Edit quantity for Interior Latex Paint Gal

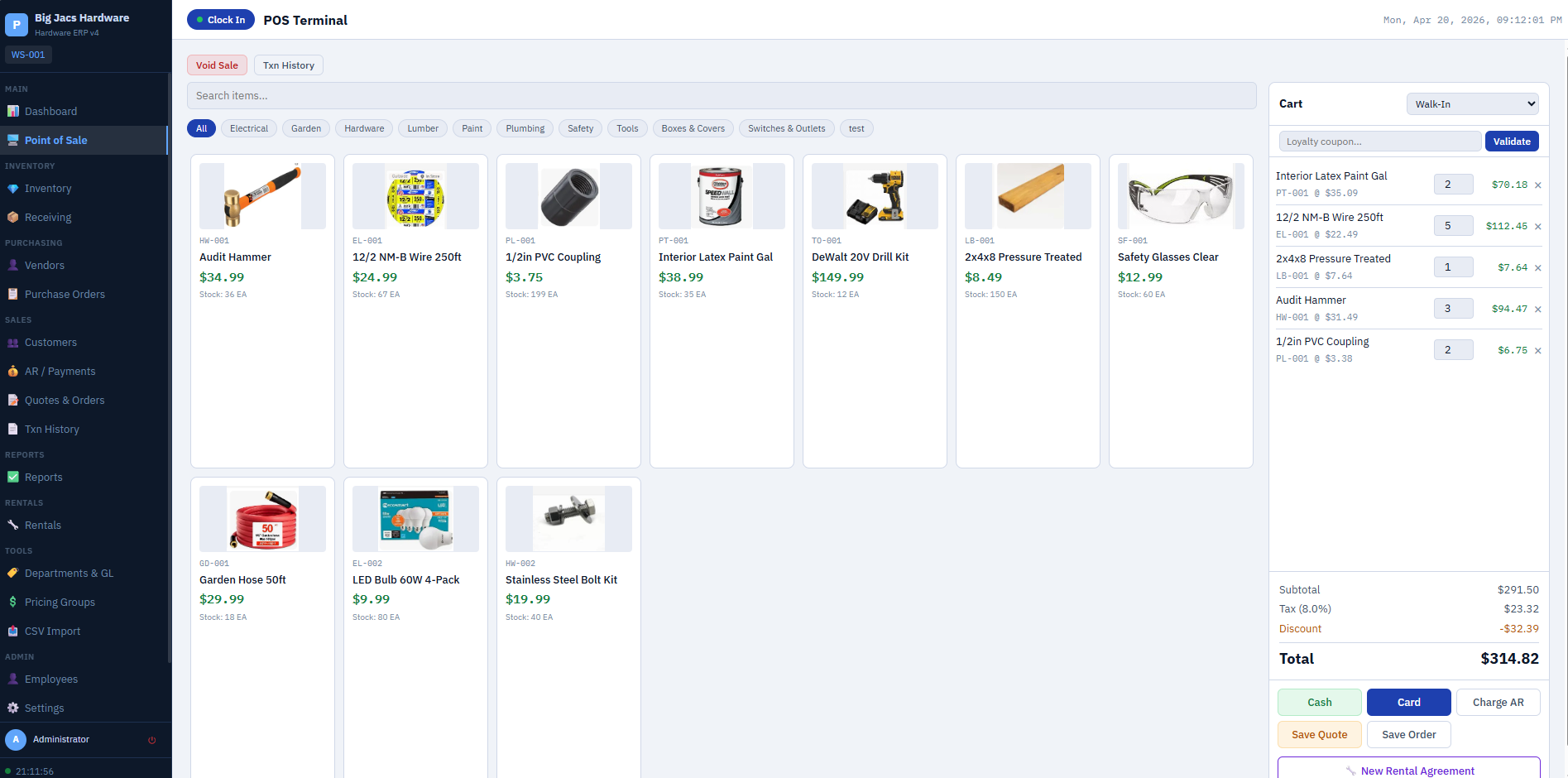[x=1454, y=185]
